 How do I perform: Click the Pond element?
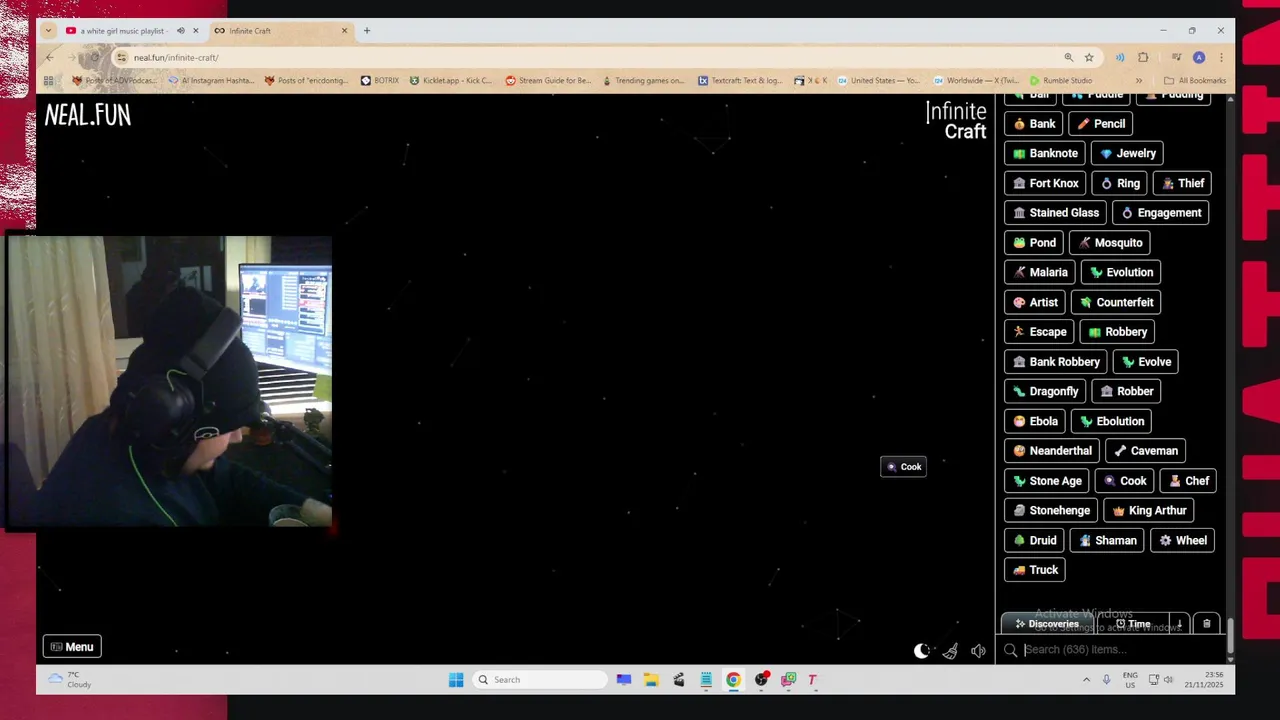(x=1034, y=243)
